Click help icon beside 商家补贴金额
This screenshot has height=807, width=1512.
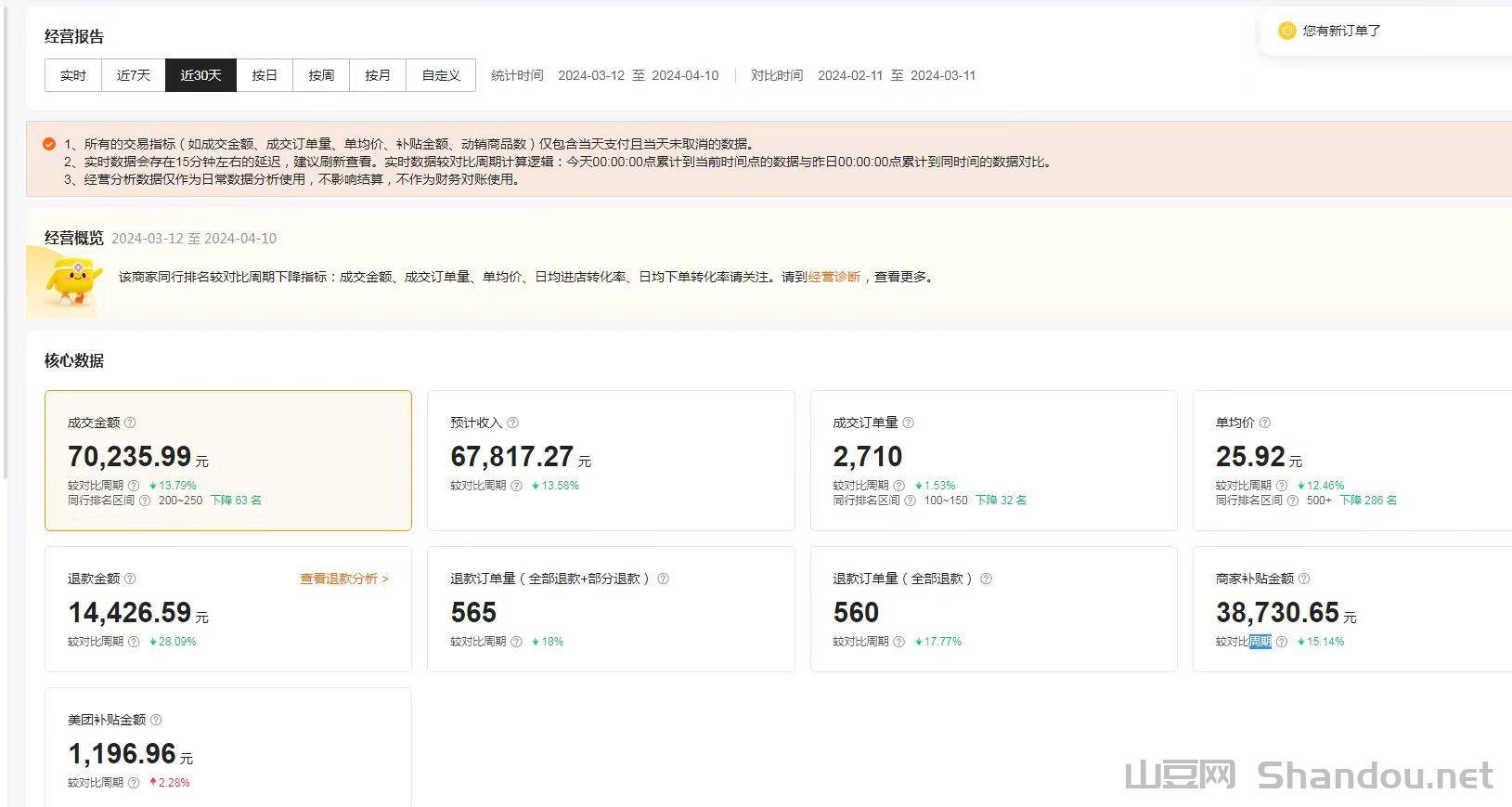tap(1303, 579)
